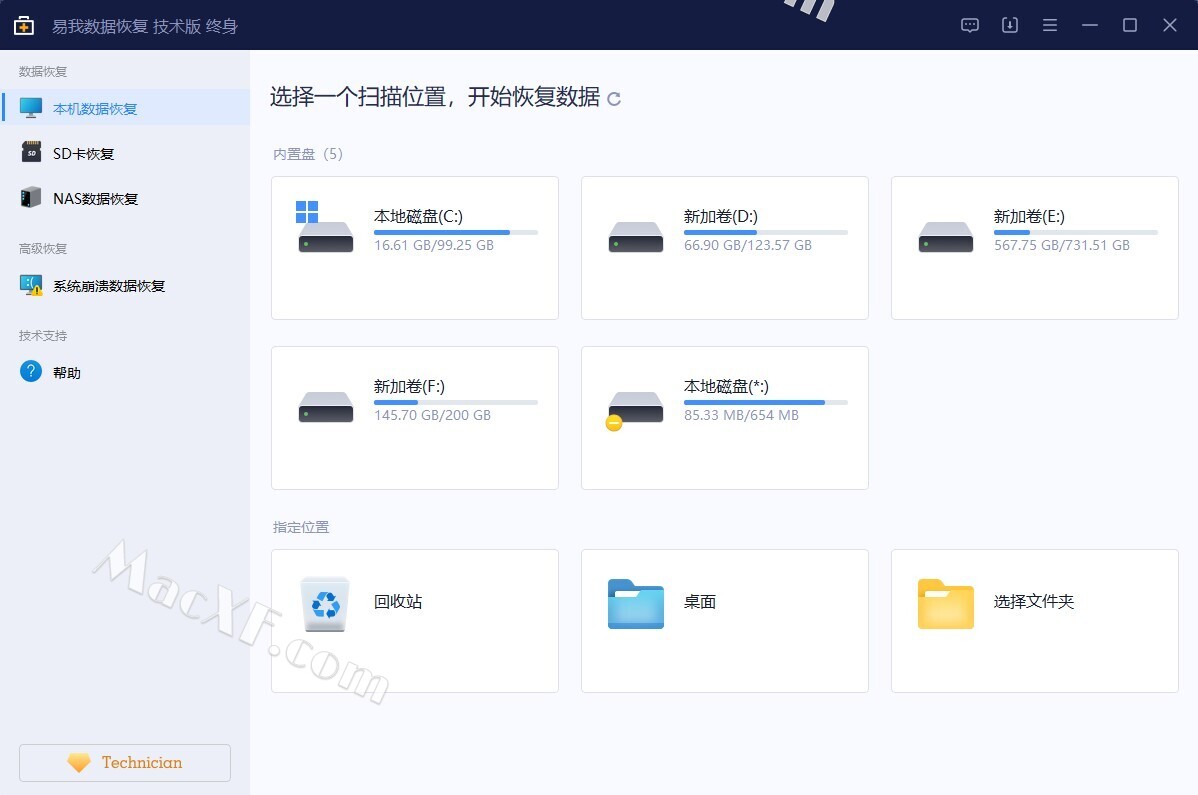Maximize the 易我数据恢复 window
Viewport: 1198px width, 795px height.
1129,25
